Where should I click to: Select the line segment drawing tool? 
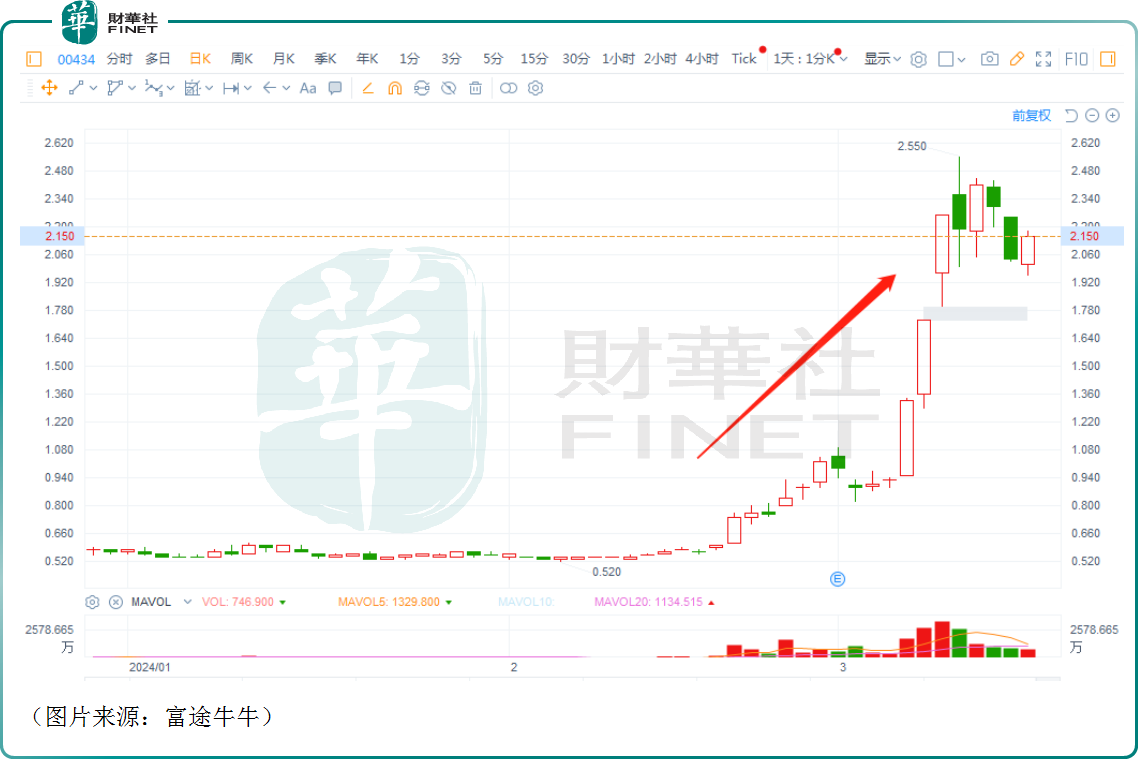(76, 88)
